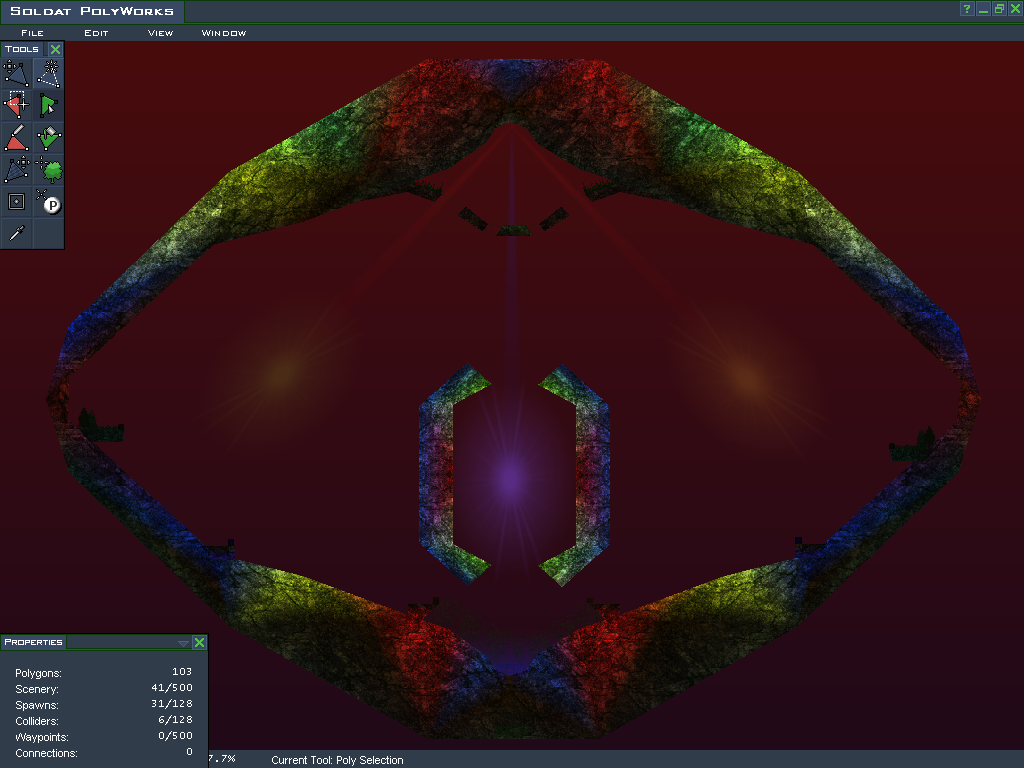
Task: Select the Move polygon tool
Action: tap(16, 73)
